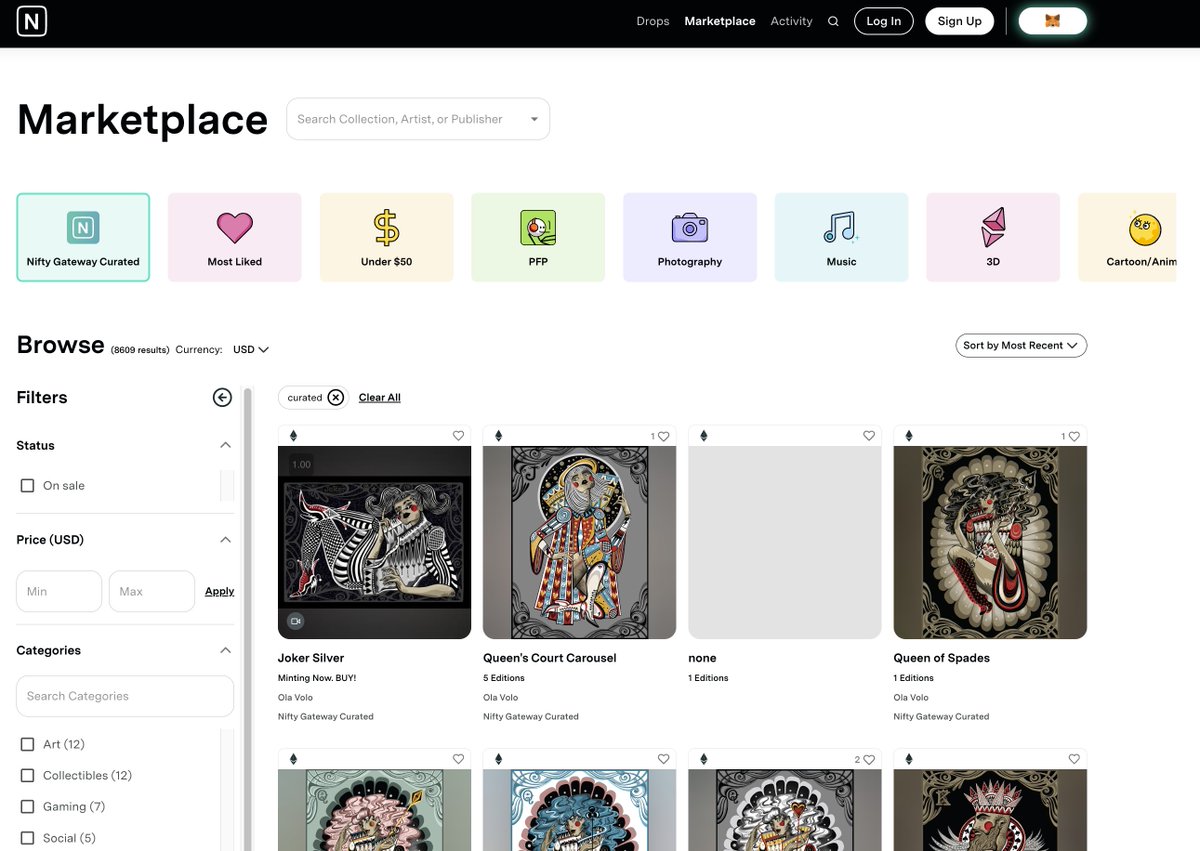
Task: Click the Nifty Gateway logo icon
Action: tap(32, 21)
